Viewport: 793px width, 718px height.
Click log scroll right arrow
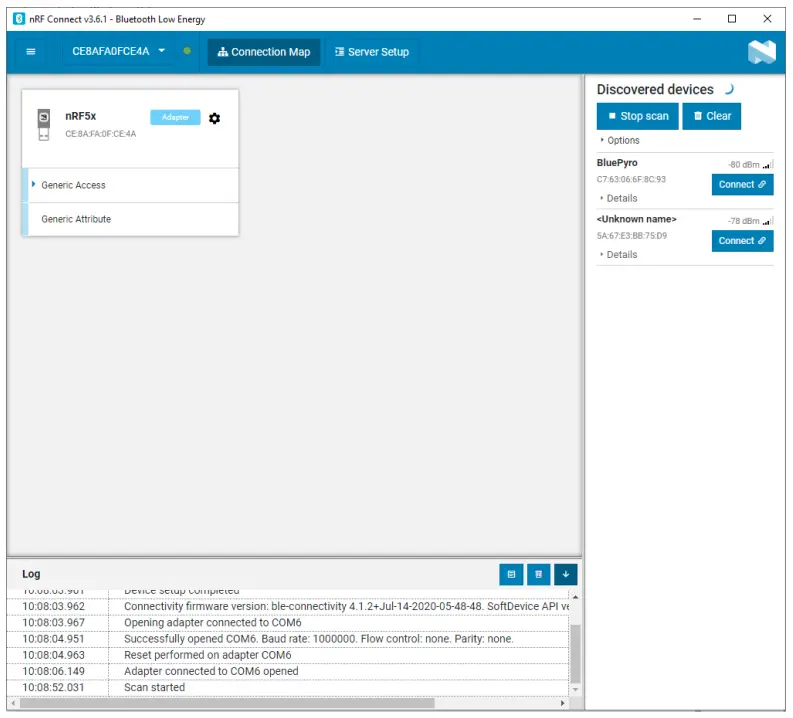pos(562,703)
